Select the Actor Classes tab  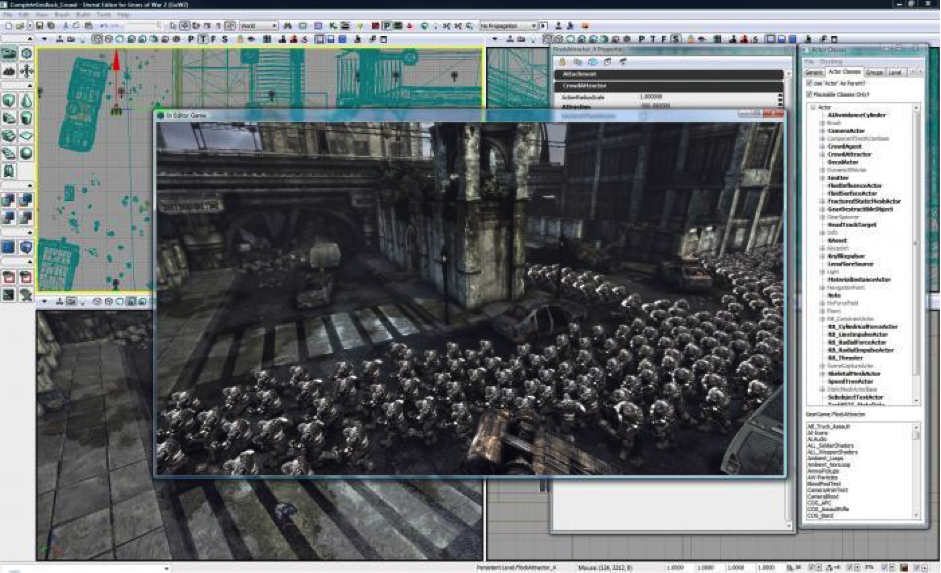coord(844,71)
